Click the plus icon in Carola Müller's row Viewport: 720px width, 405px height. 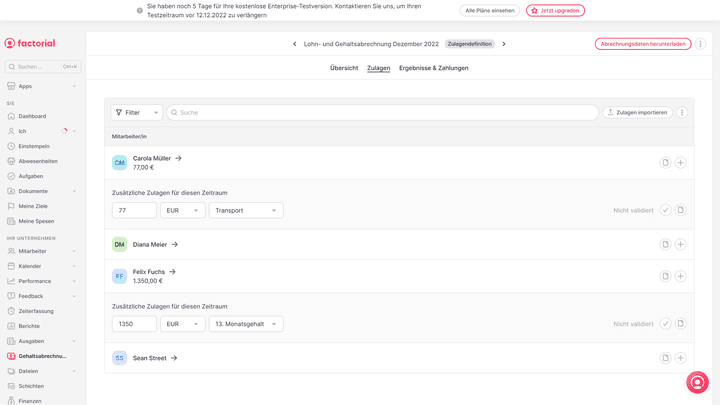[680, 162]
